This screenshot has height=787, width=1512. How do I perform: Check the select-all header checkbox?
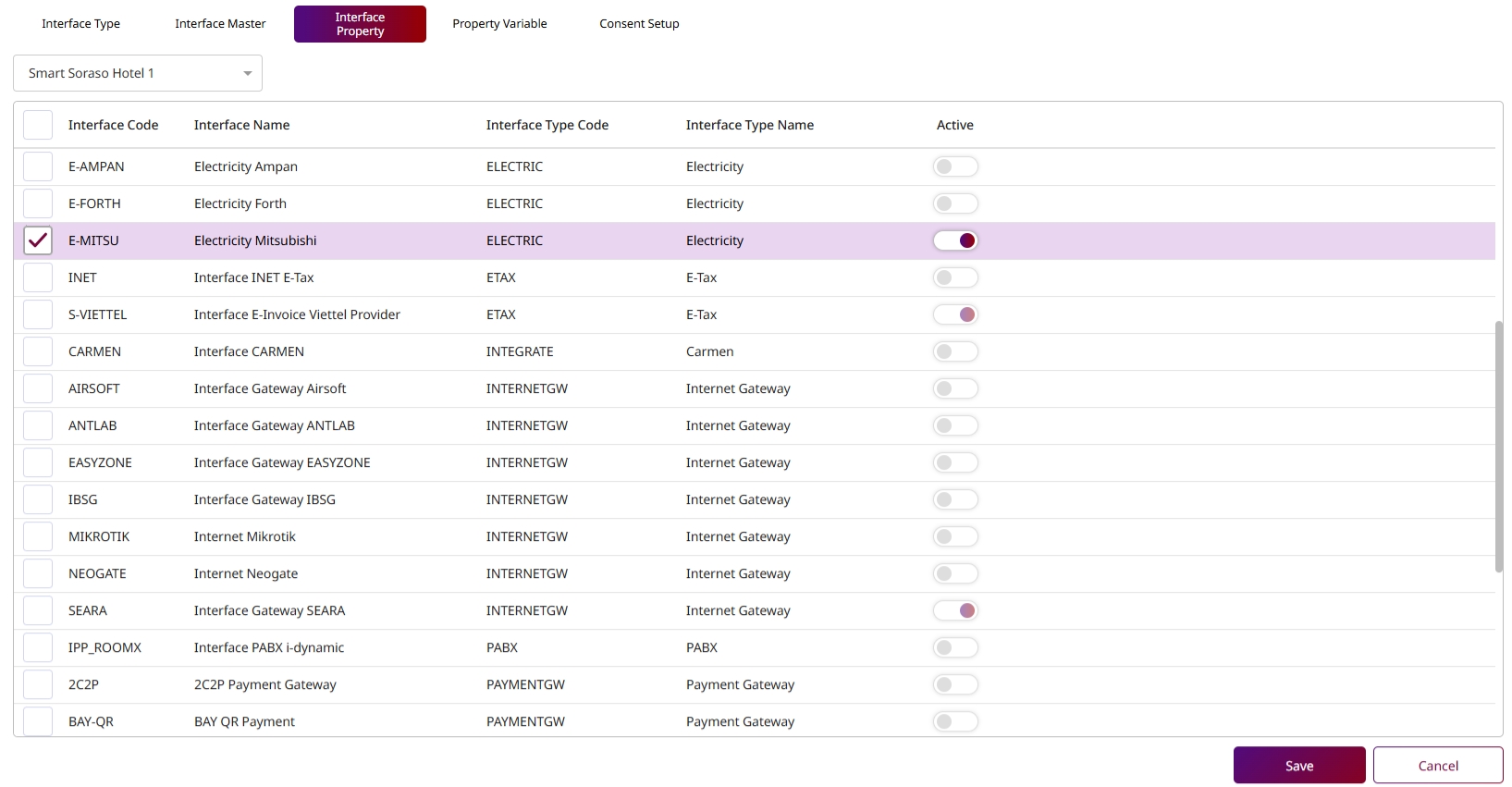click(38, 125)
